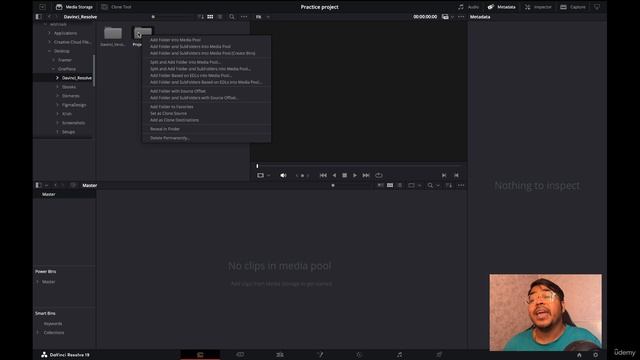Viewport: 640px width, 360px height.
Task: Toggle the Capture panel button
Action: coord(573,7)
